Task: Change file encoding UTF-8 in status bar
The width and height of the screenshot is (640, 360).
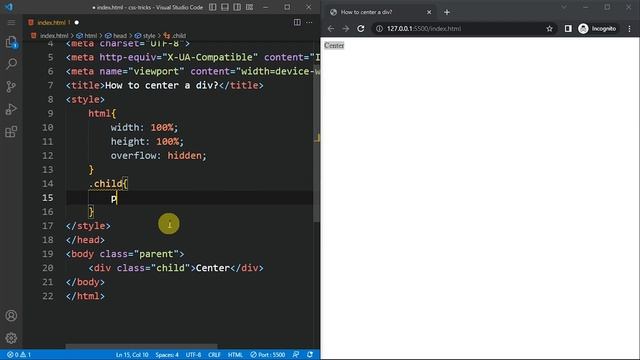Action: pyautogui.click(x=193, y=355)
